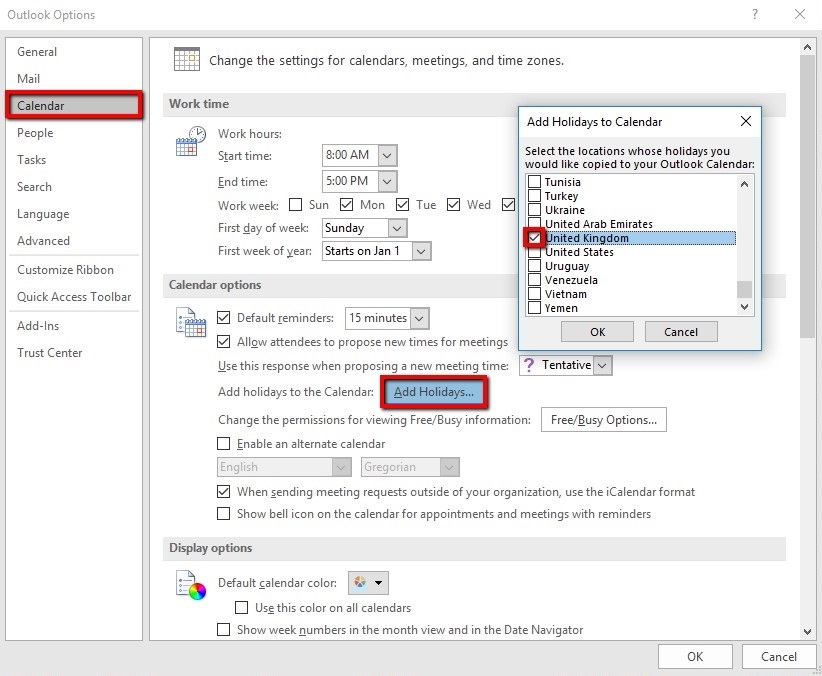Select the Mail category in sidebar
The height and width of the screenshot is (676, 822).
[29, 79]
